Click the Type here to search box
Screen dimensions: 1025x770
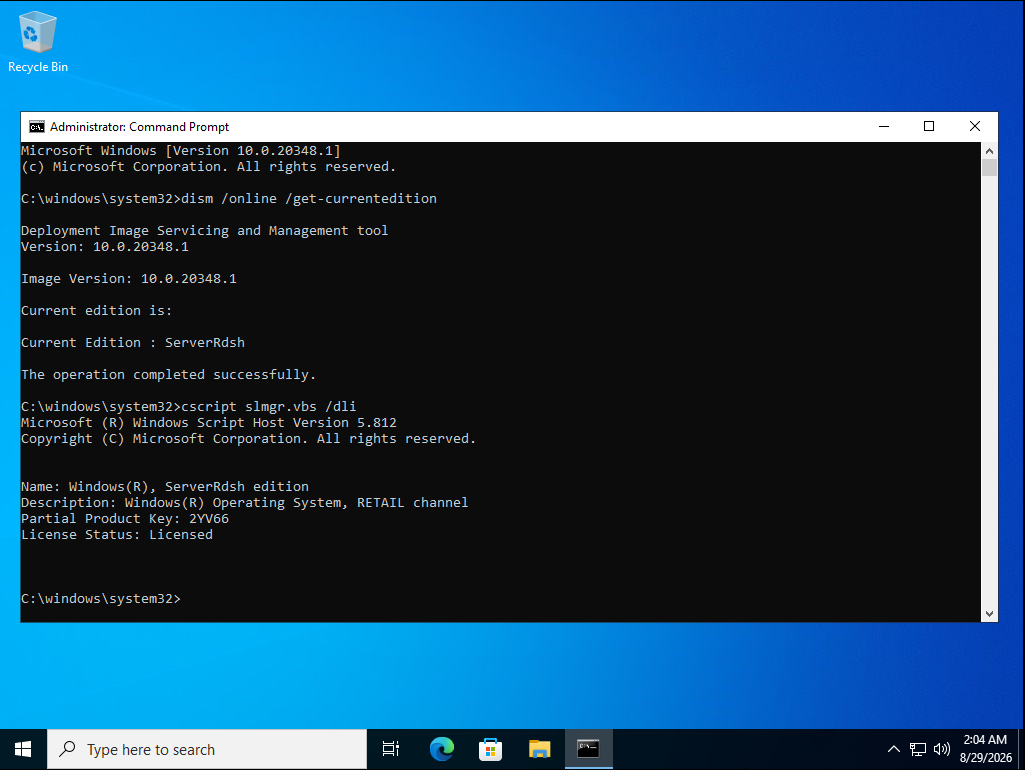click(x=207, y=749)
